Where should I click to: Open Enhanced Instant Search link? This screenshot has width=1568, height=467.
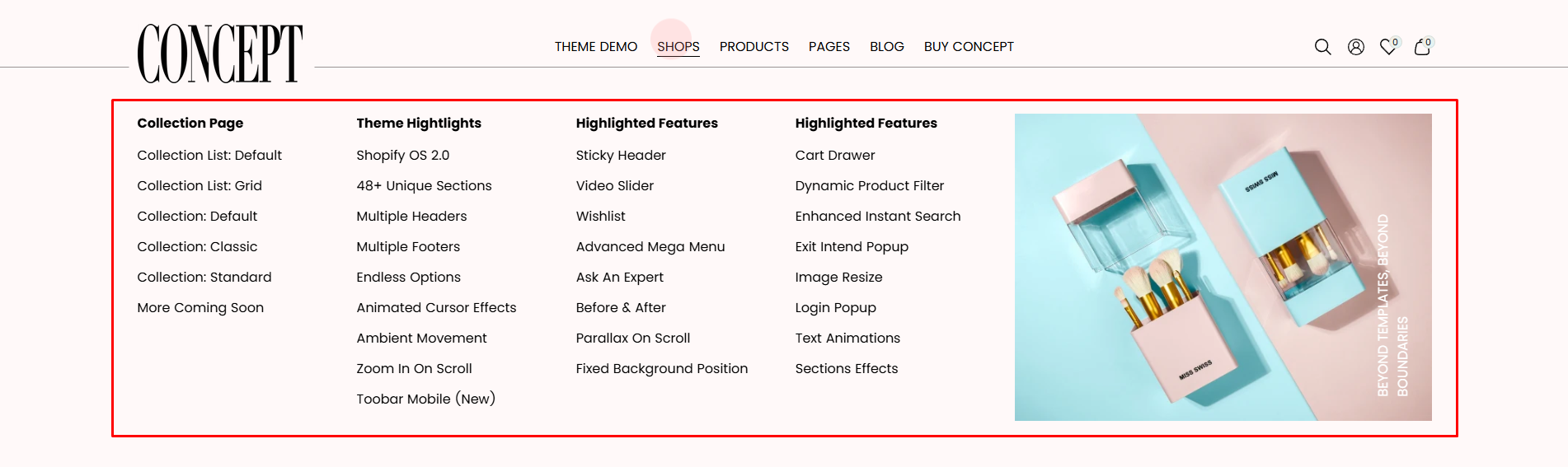pyautogui.click(x=878, y=217)
